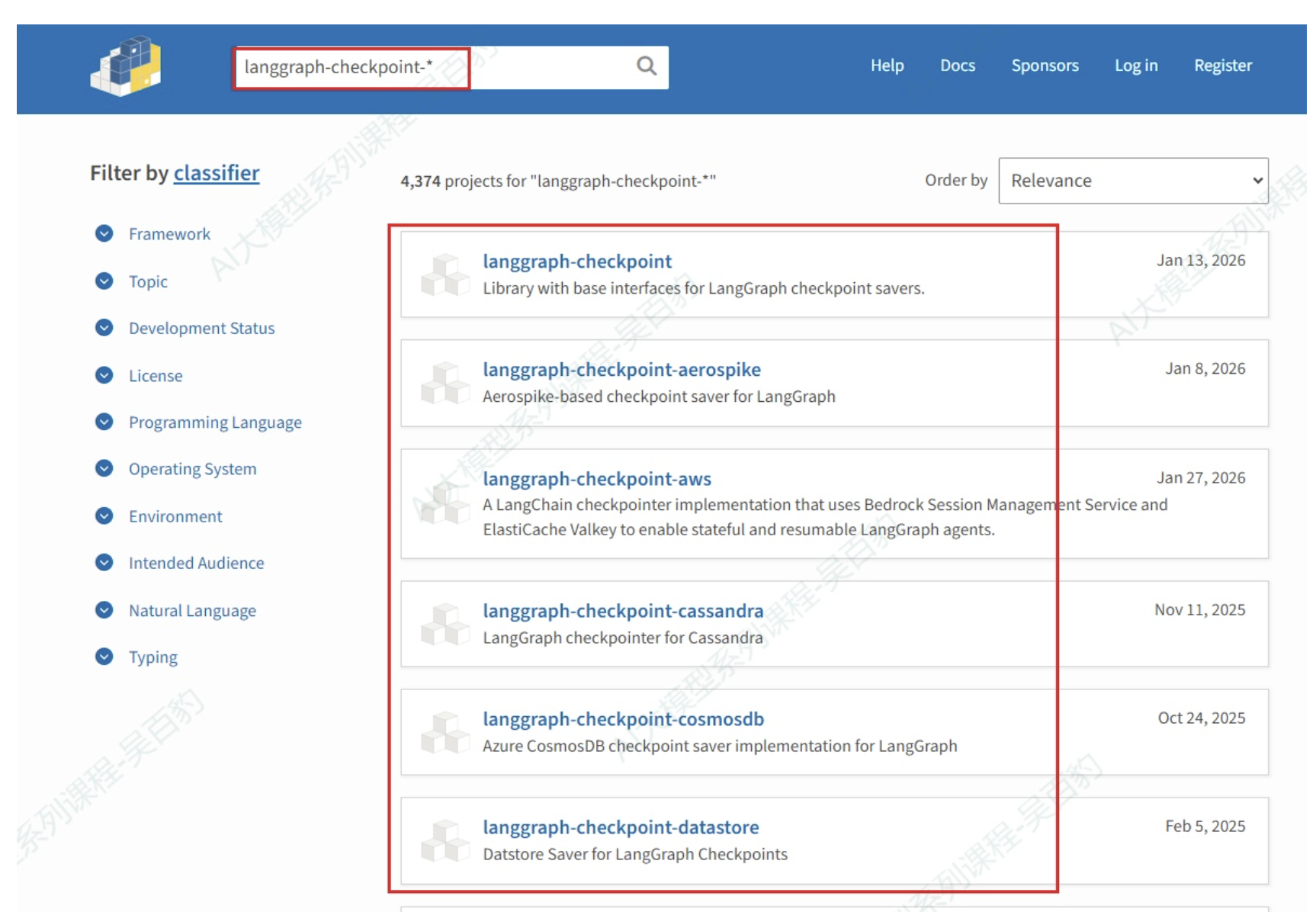Click the langgraph-checkpoint-datastore package cube icon
1316x912 pixels.
[445, 840]
